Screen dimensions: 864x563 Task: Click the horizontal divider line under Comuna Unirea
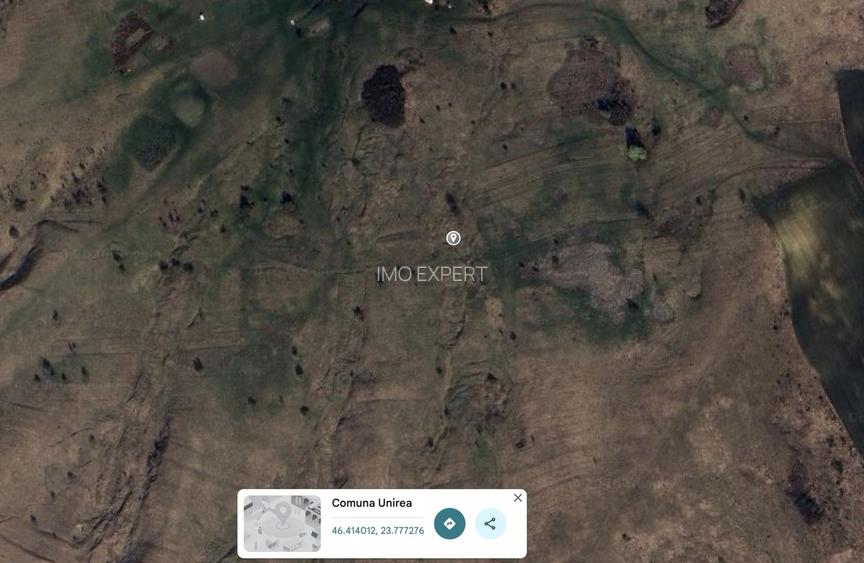[x=377, y=518]
